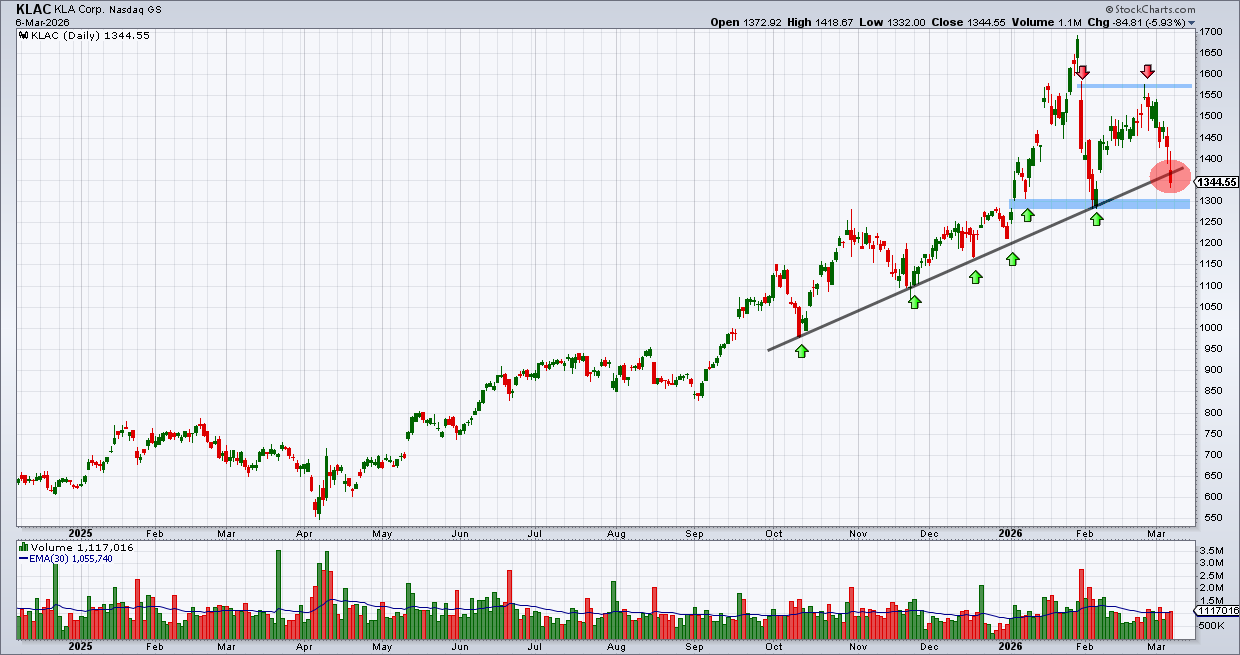Click the 1200 price axis label
The width and height of the screenshot is (1240, 655).
tap(1211, 243)
